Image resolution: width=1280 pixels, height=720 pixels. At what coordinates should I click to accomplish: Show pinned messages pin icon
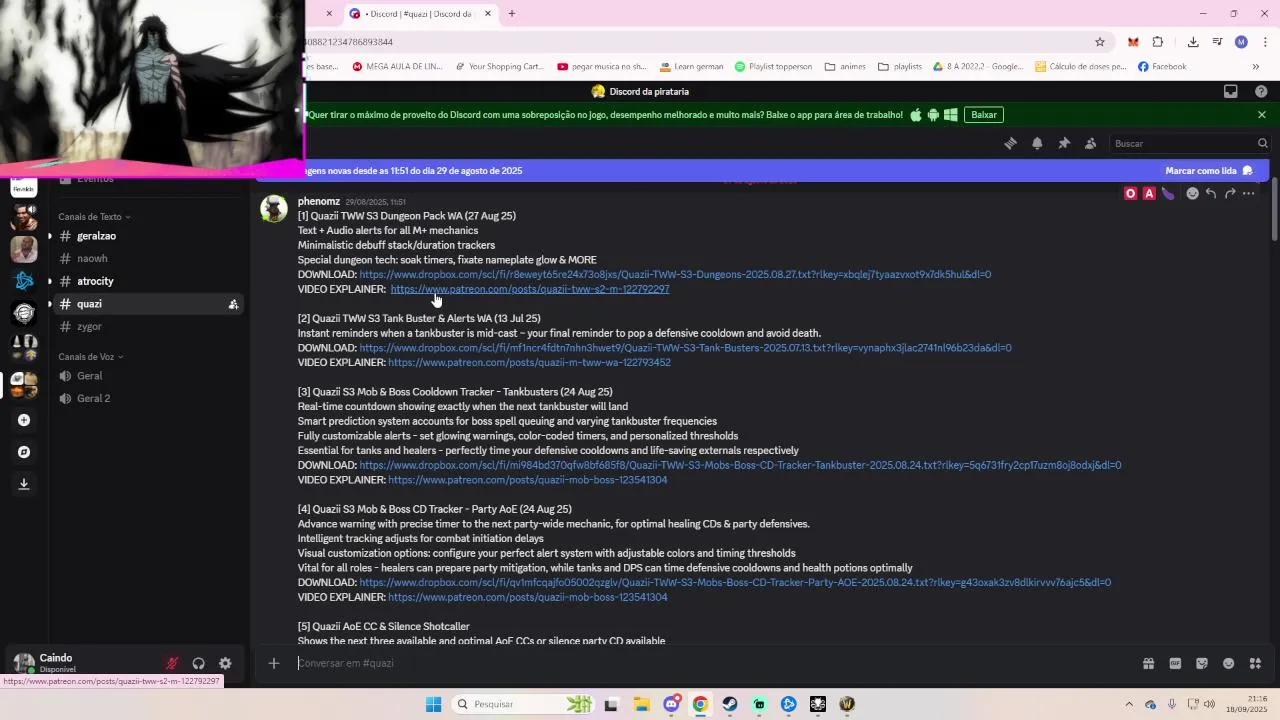[1064, 143]
